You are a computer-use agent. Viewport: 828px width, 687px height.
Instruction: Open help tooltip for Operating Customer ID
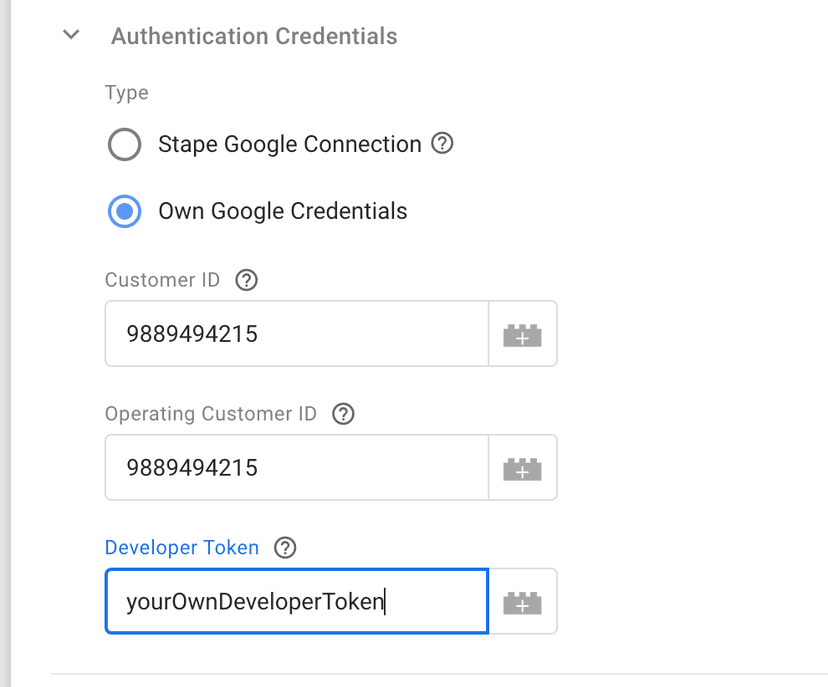[x=343, y=413]
